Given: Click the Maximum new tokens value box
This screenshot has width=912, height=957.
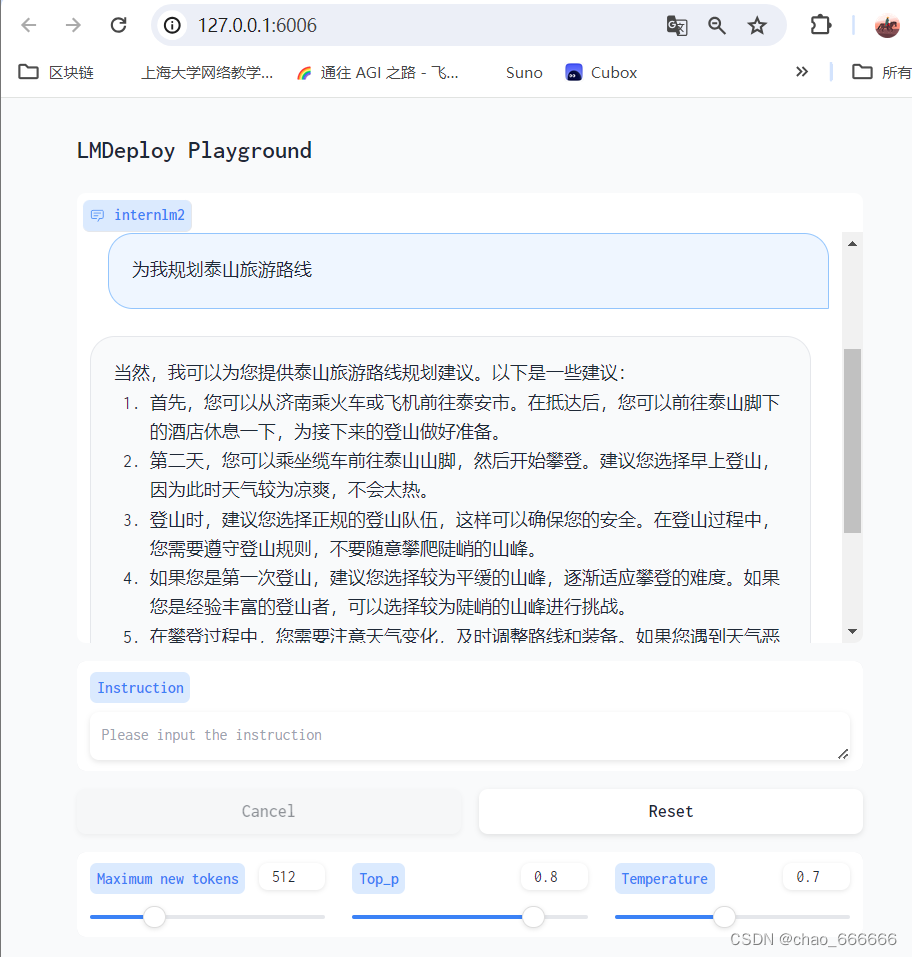Looking at the screenshot, I should point(291,877).
